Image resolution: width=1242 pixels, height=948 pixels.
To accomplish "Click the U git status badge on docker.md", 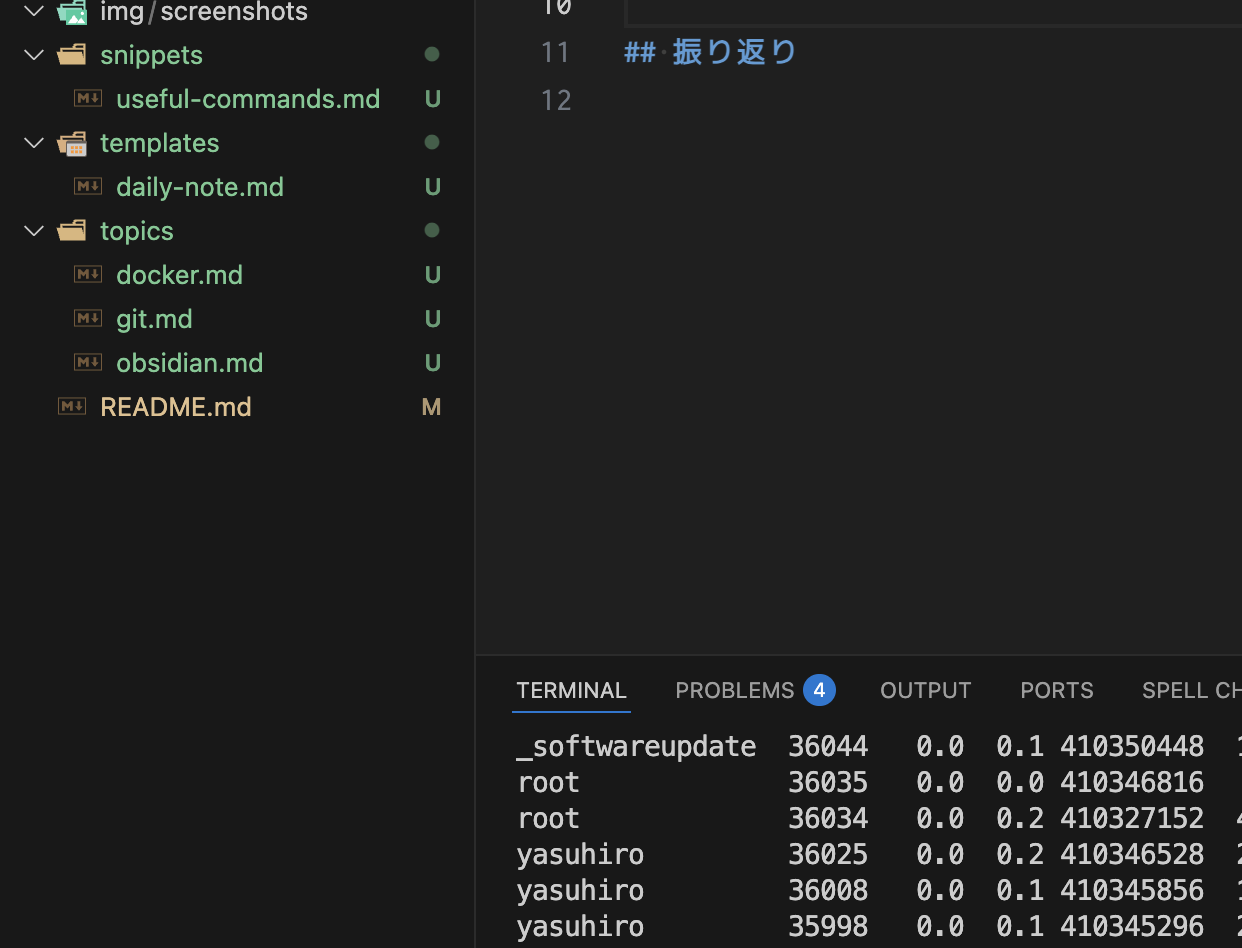I will pyautogui.click(x=432, y=274).
